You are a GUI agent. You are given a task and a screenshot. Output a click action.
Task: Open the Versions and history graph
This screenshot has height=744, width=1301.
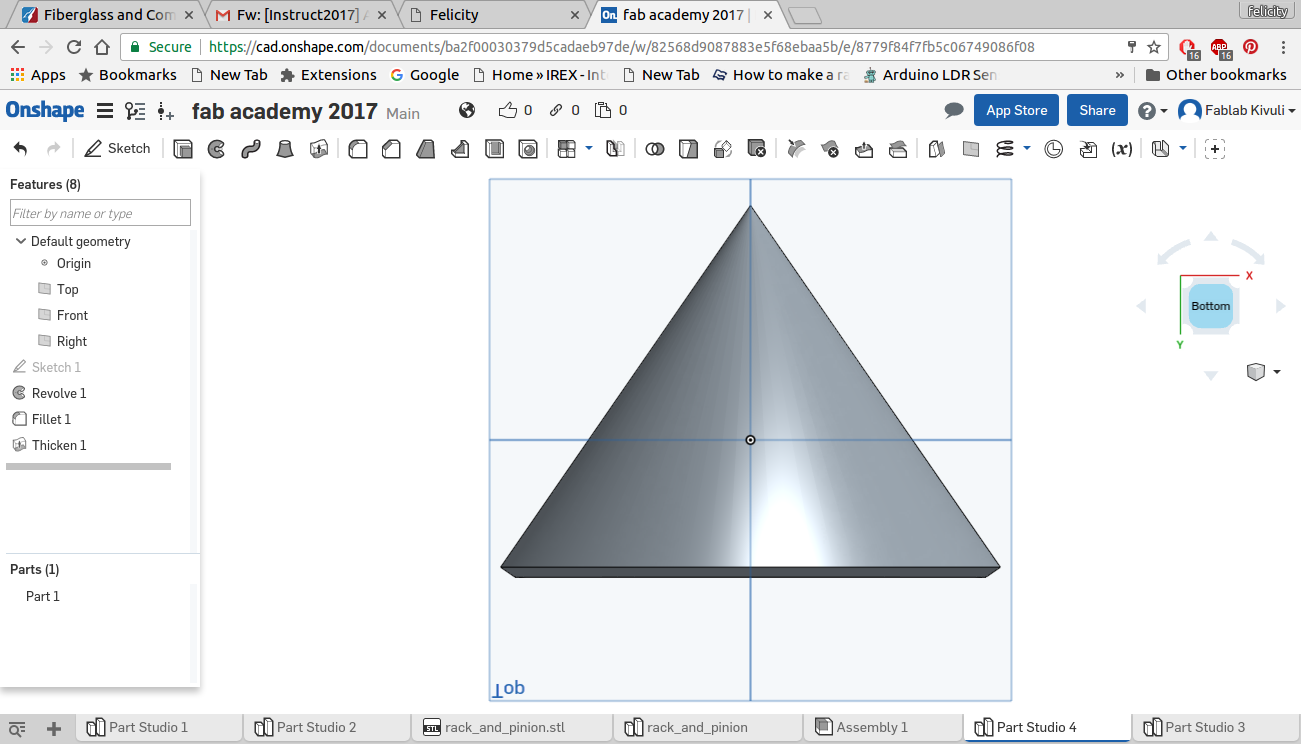click(135, 111)
